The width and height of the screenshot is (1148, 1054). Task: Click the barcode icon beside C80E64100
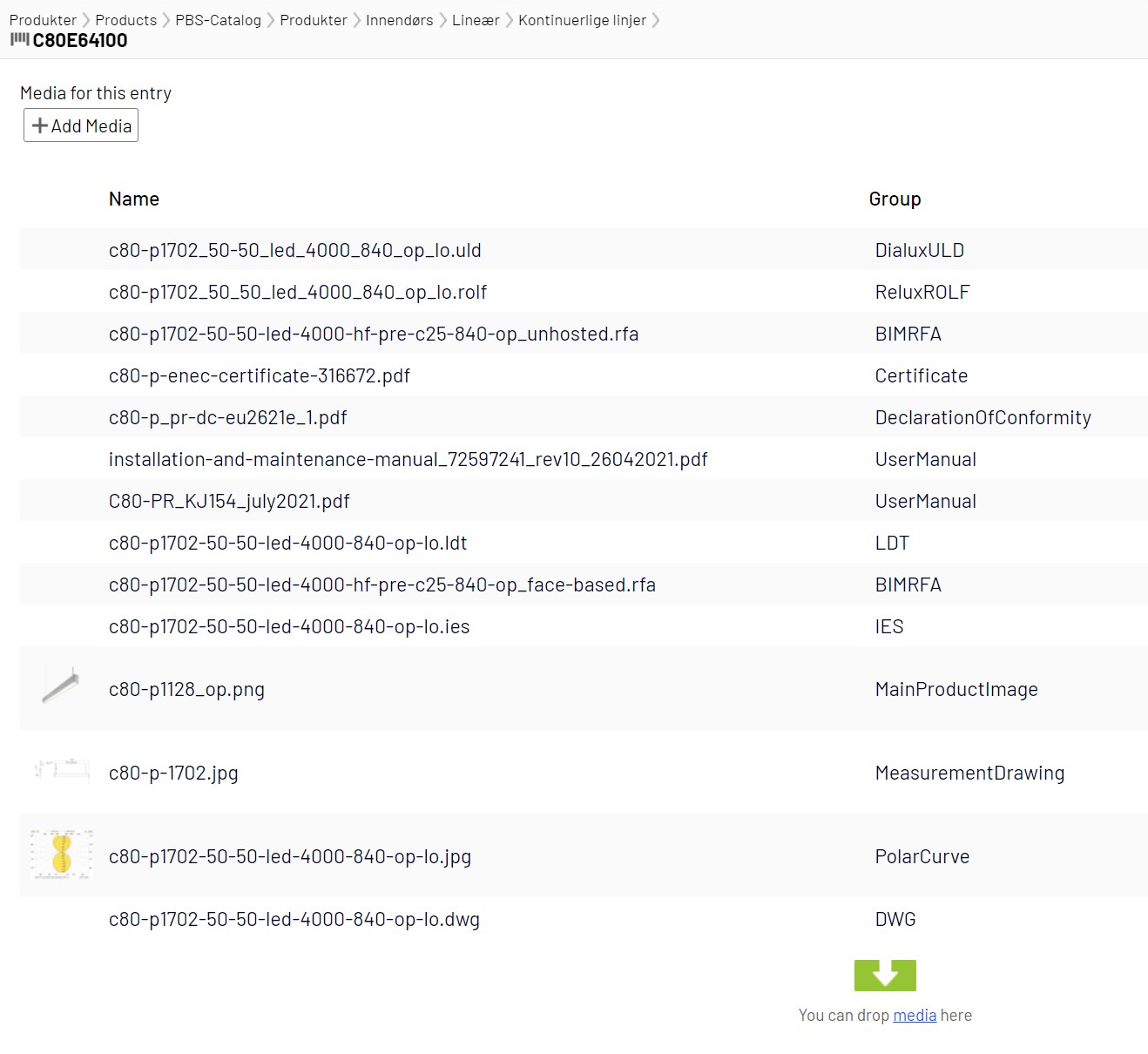pyautogui.click(x=19, y=40)
